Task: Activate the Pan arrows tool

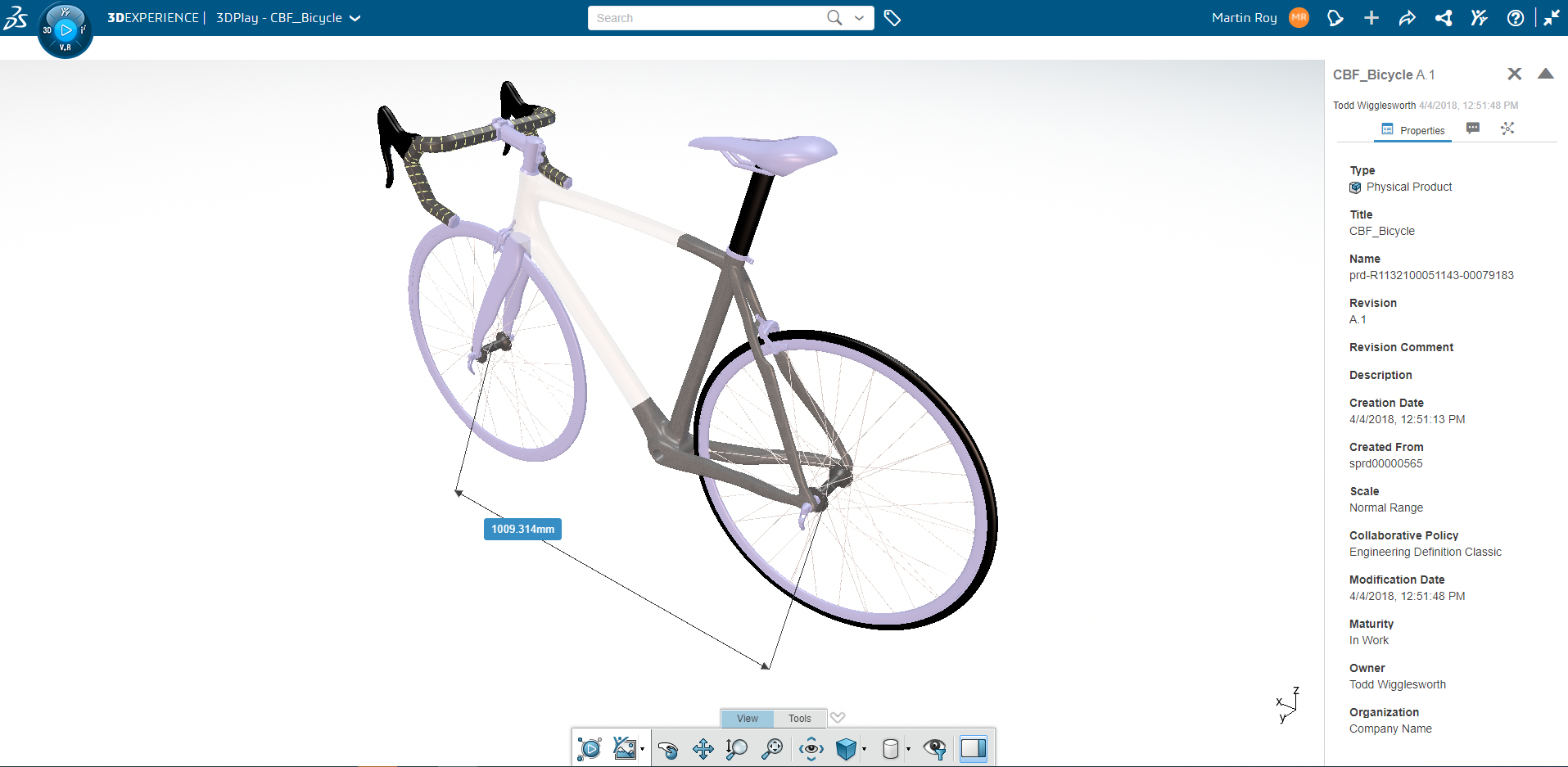Action: (x=703, y=749)
